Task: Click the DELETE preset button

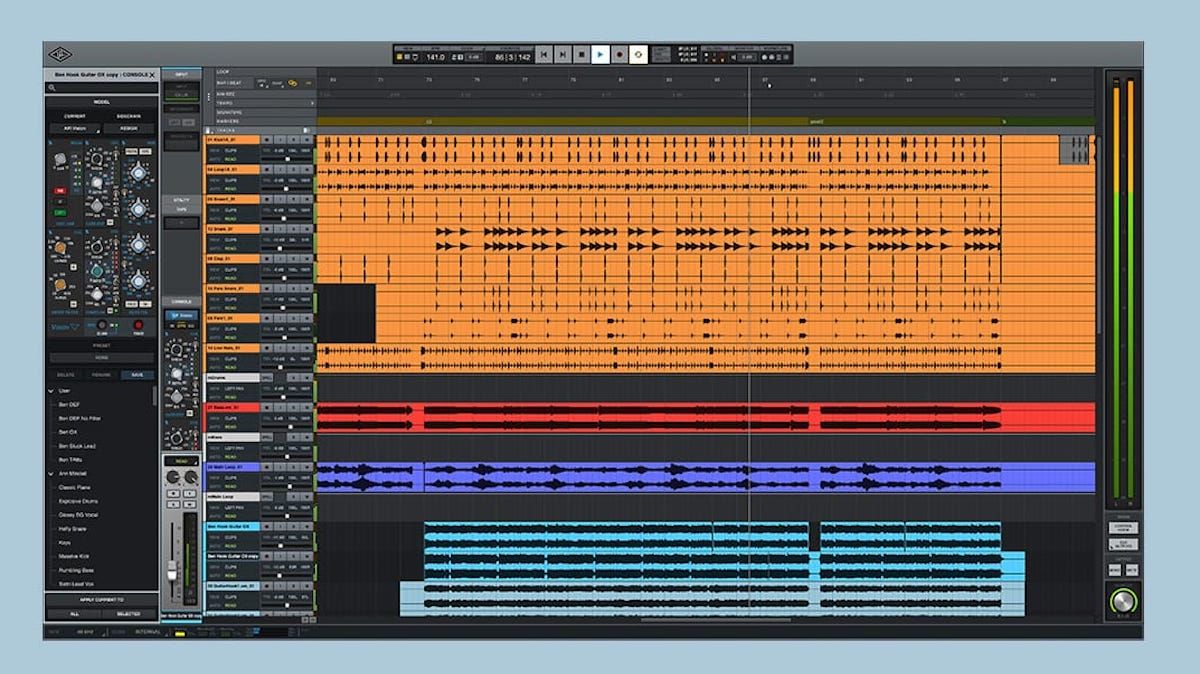Action: click(x=66, y=375)
